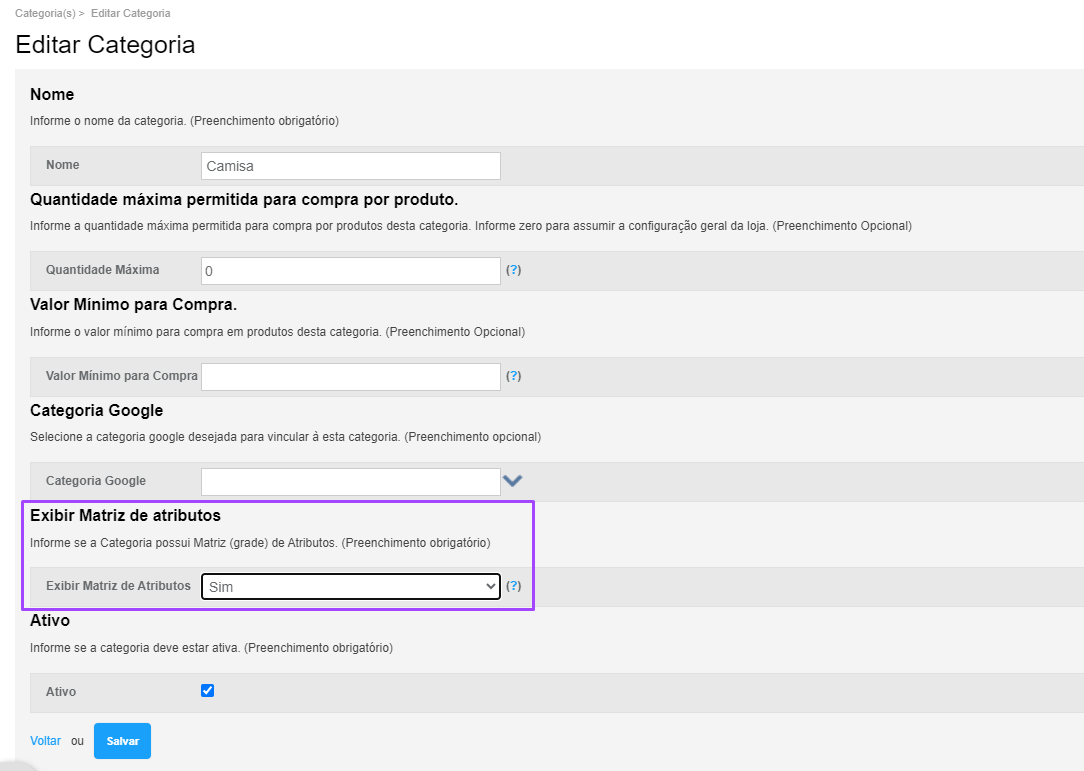The width and height of the screenshot is (1084, 771).
Task: Click the Salvar button
Action: tap(122, 741)
